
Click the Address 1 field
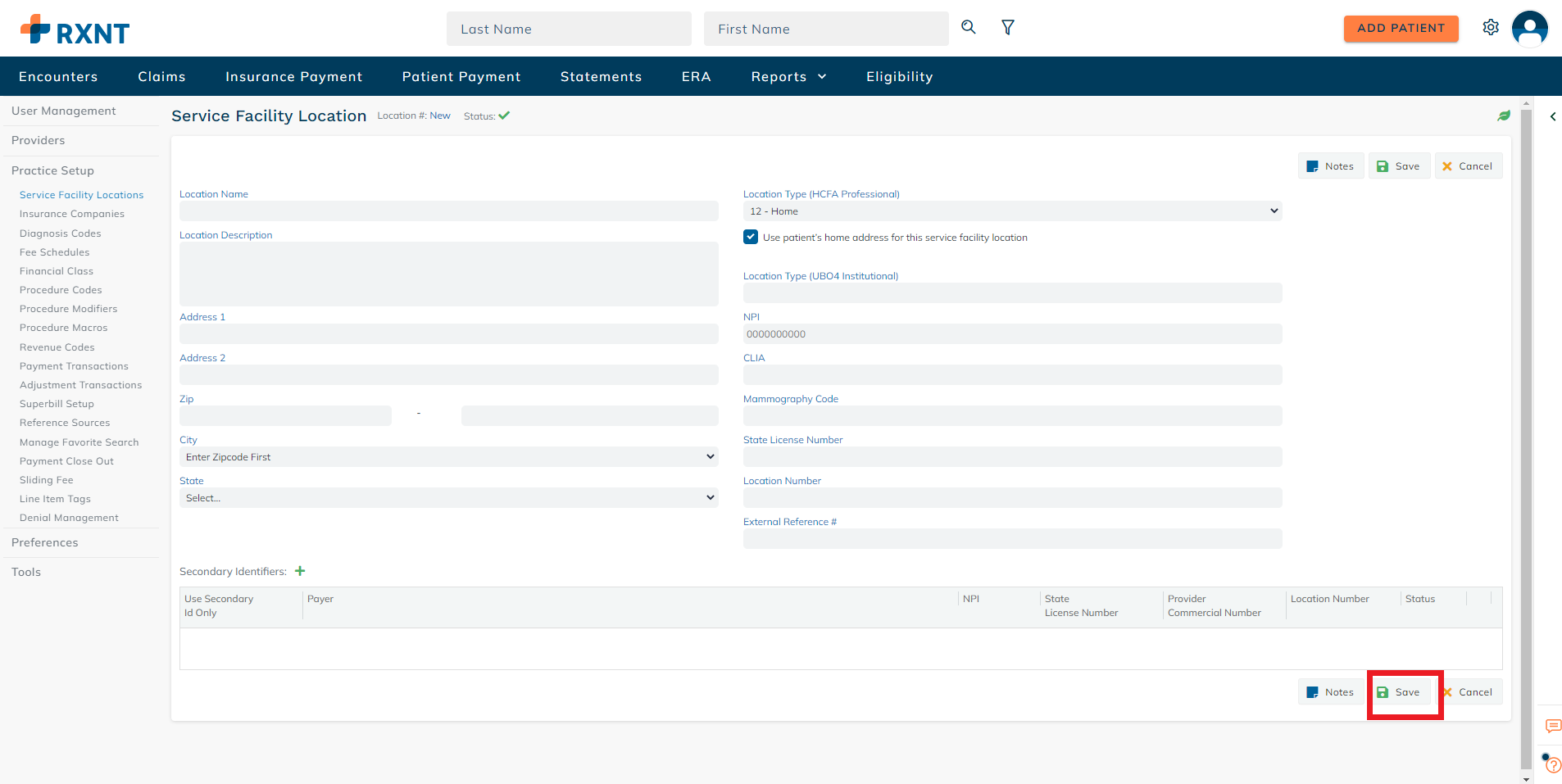(448, 334)
